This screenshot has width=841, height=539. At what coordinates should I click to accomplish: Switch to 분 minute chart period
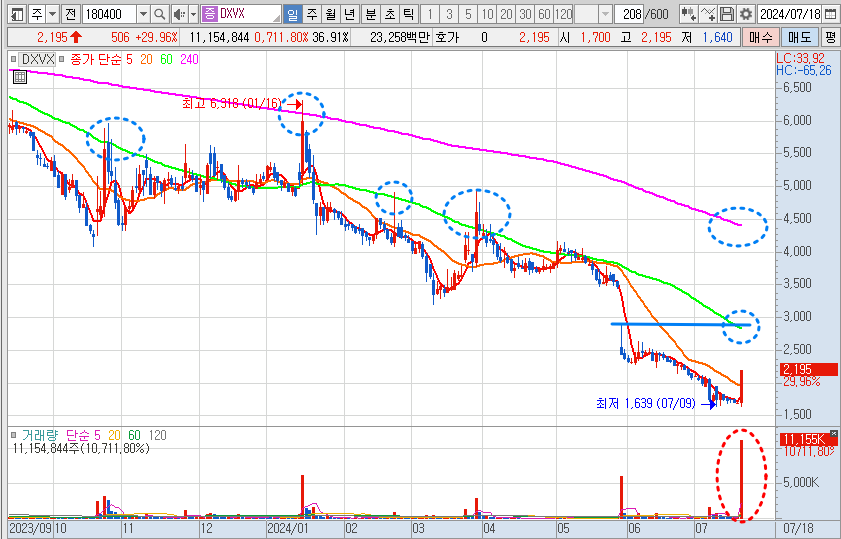[x=371, y=14]
